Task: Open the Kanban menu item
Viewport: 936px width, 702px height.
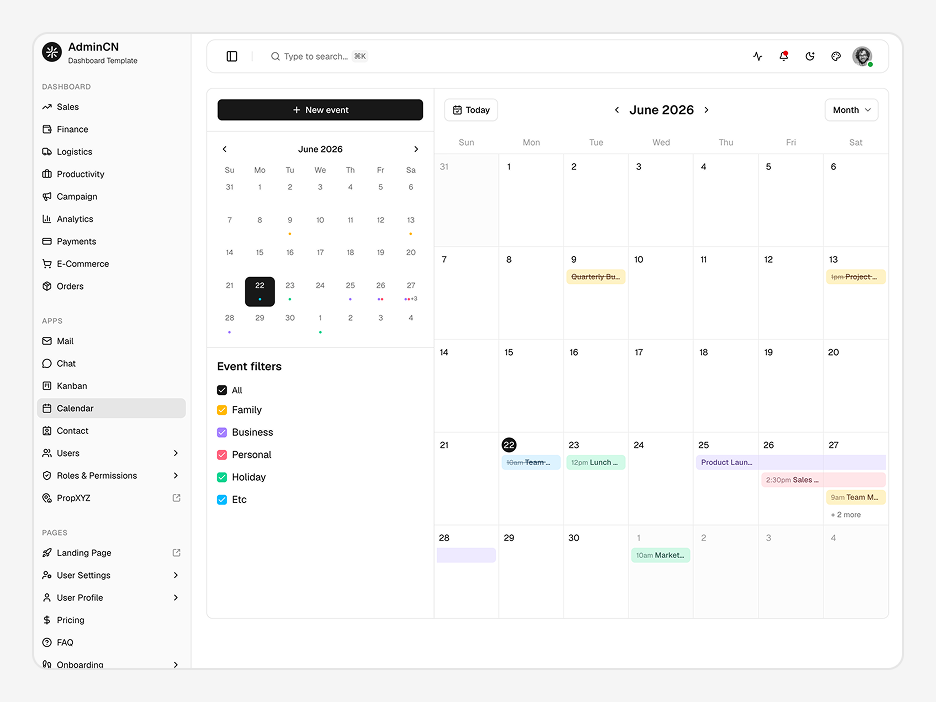Action: point(111,386)
